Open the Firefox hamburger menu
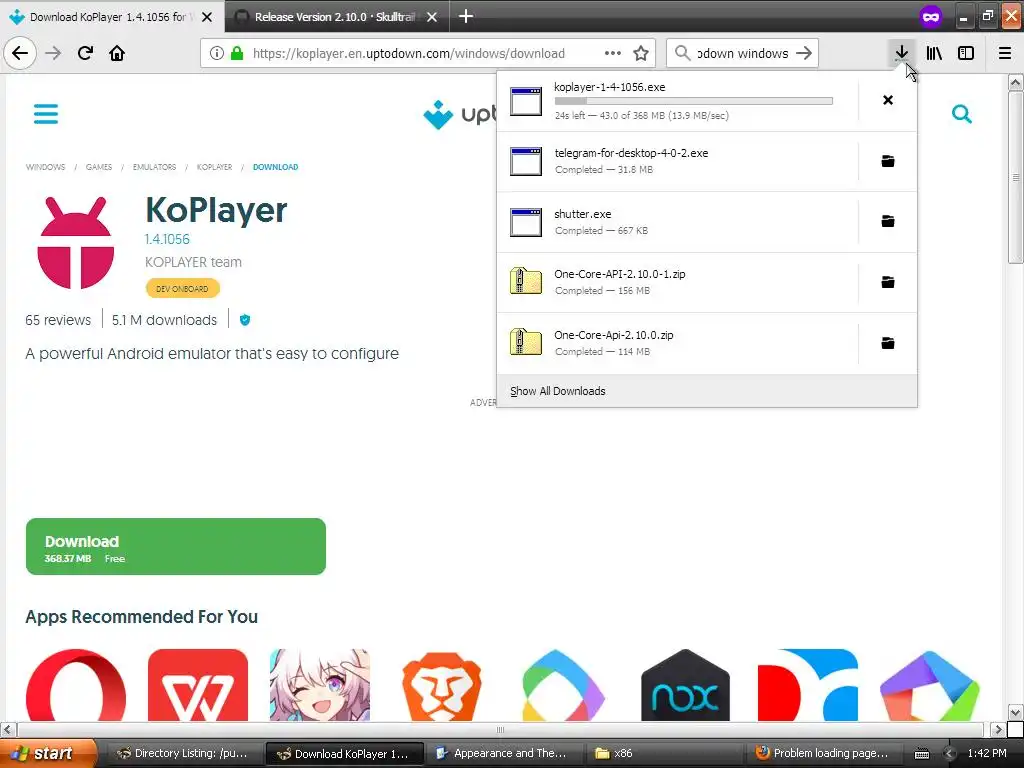Screen dimensions: 1024x768 [1005, 53]
